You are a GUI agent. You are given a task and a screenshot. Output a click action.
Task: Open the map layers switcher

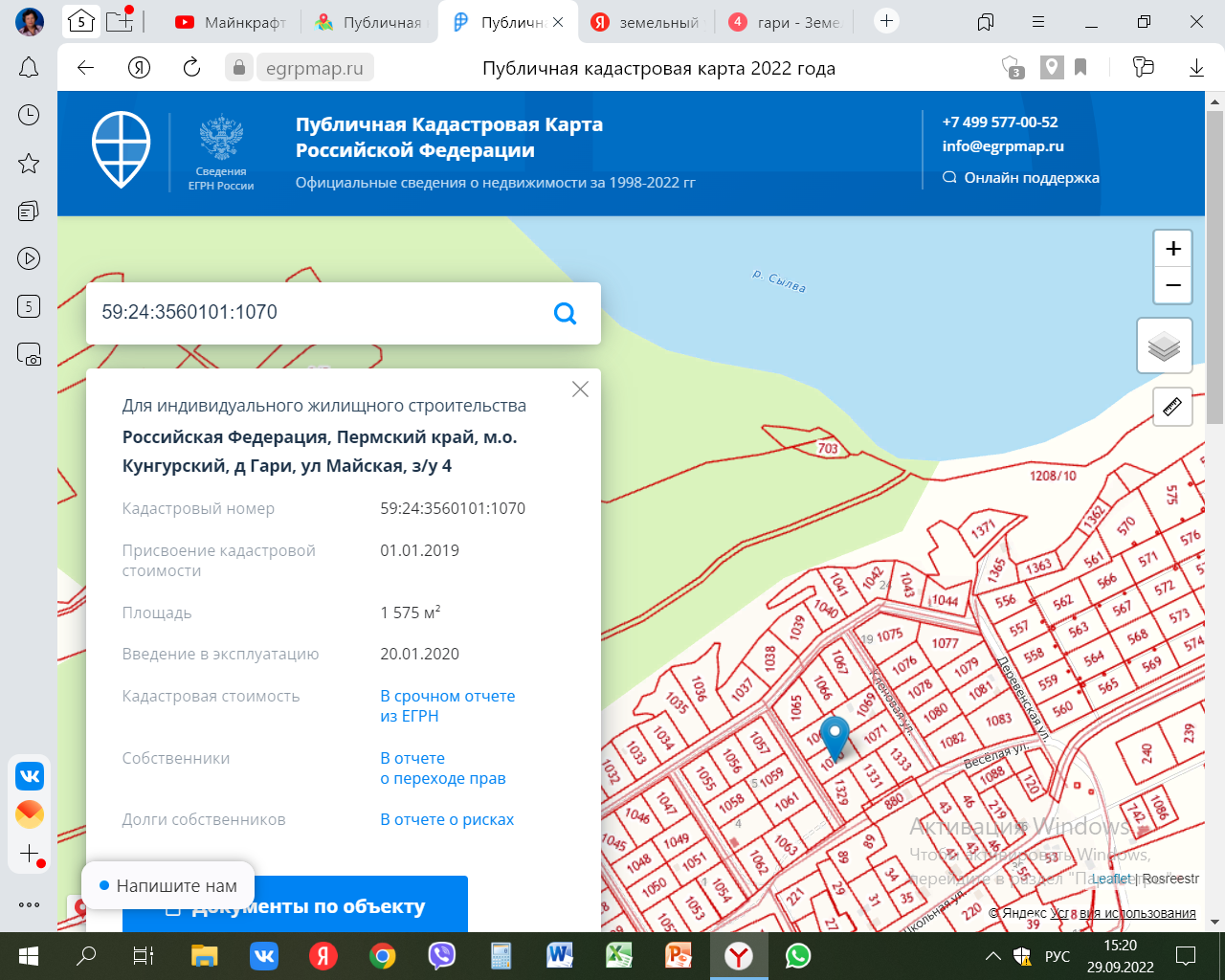[x=1164, y=345]
